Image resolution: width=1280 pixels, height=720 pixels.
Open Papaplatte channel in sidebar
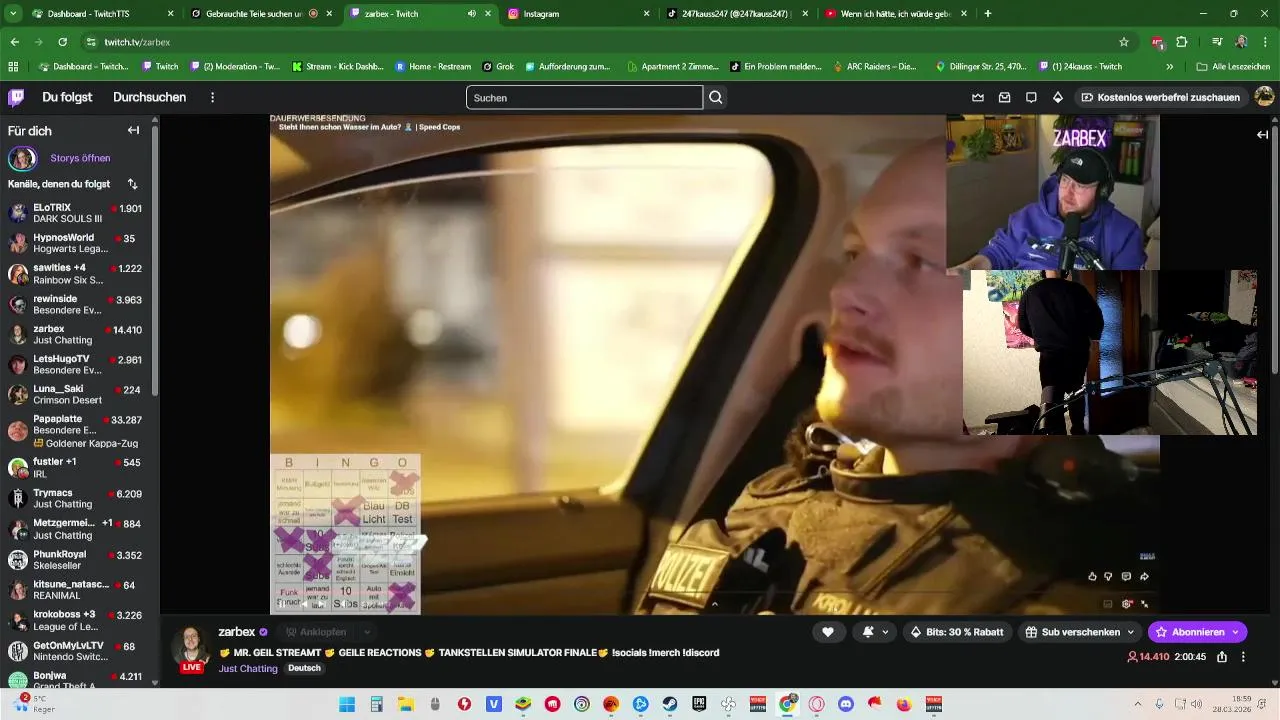(x=75, y=431)
